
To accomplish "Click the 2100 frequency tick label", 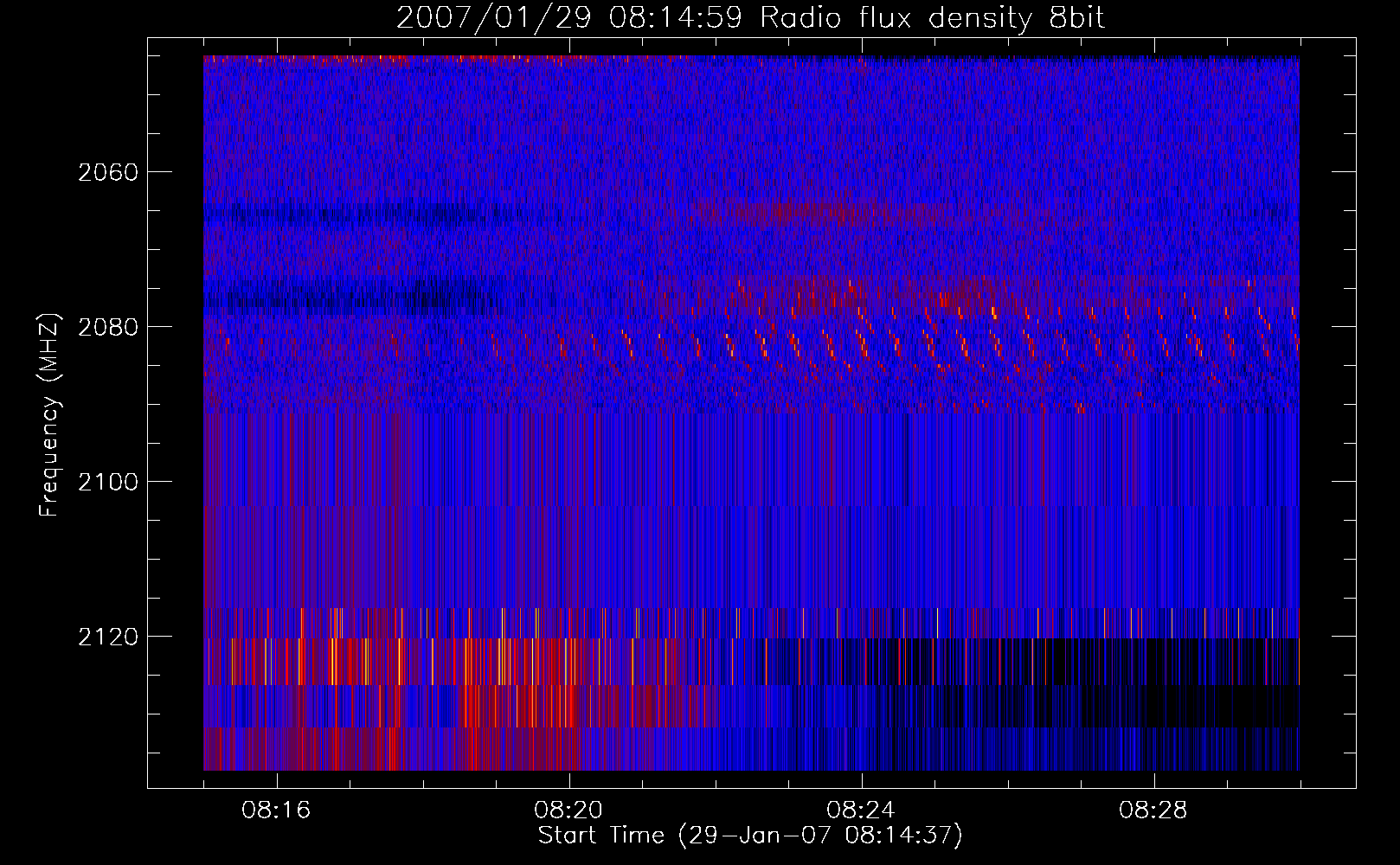I will (x=108, y=482).
